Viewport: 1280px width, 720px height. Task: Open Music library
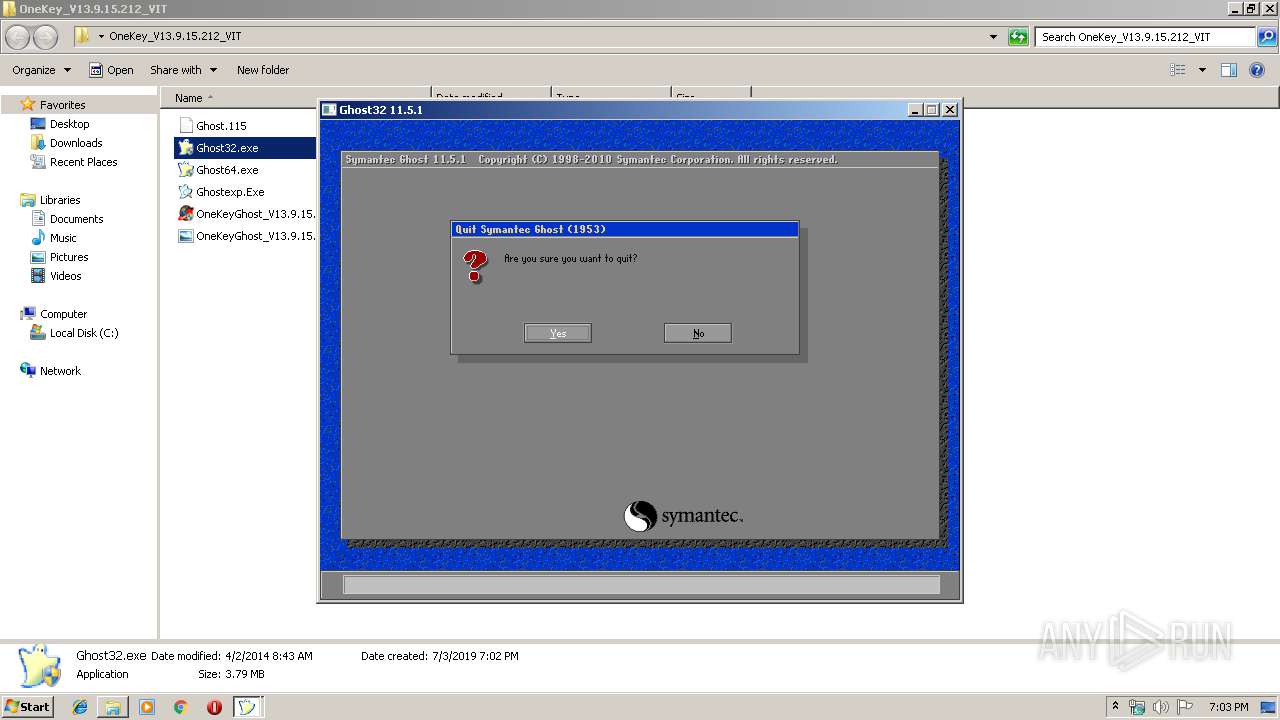[63, 238]
